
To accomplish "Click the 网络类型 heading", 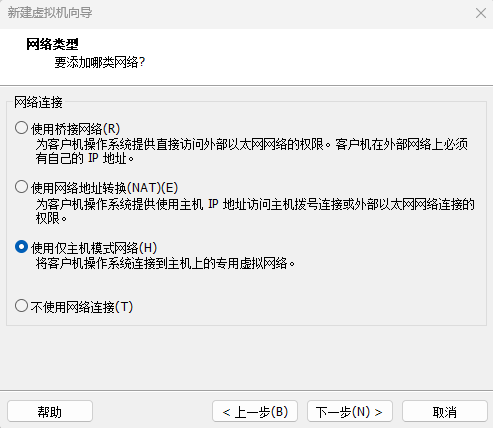I will point(52,44).
